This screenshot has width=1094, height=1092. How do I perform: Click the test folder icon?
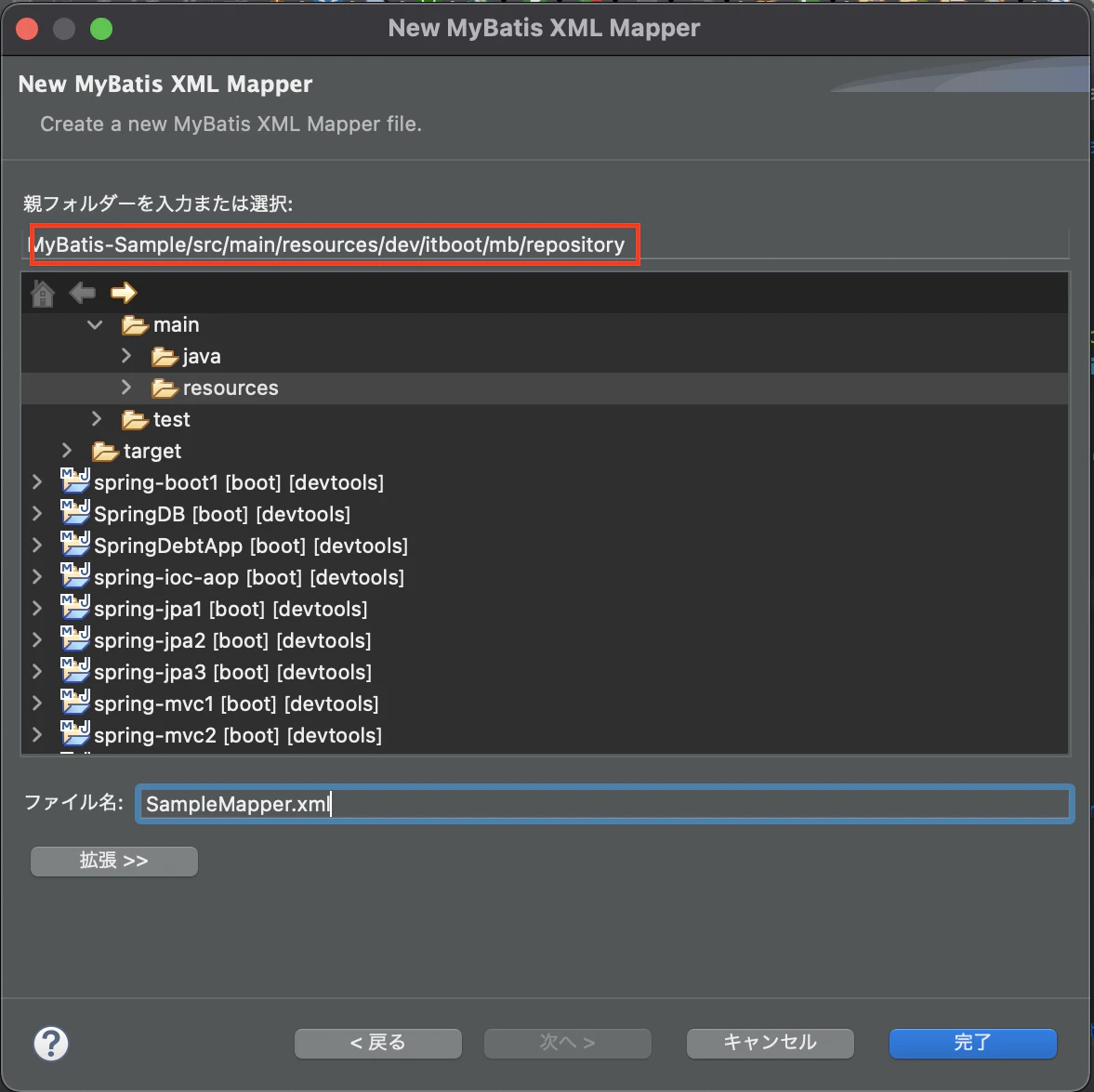pos(135,419)
